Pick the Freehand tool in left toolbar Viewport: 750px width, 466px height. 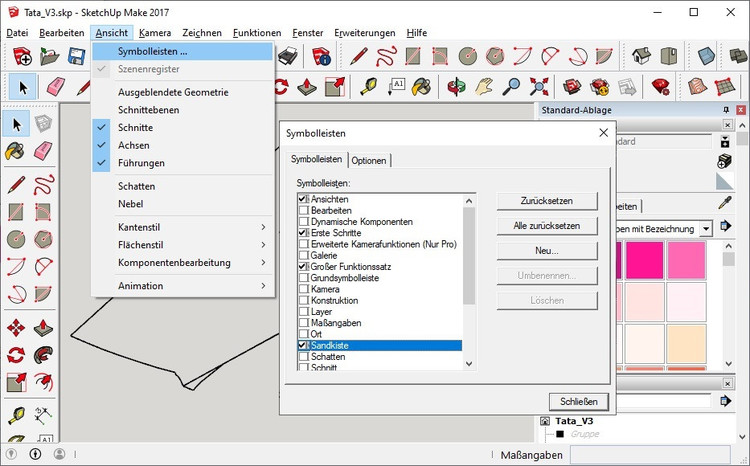(44, 184)
